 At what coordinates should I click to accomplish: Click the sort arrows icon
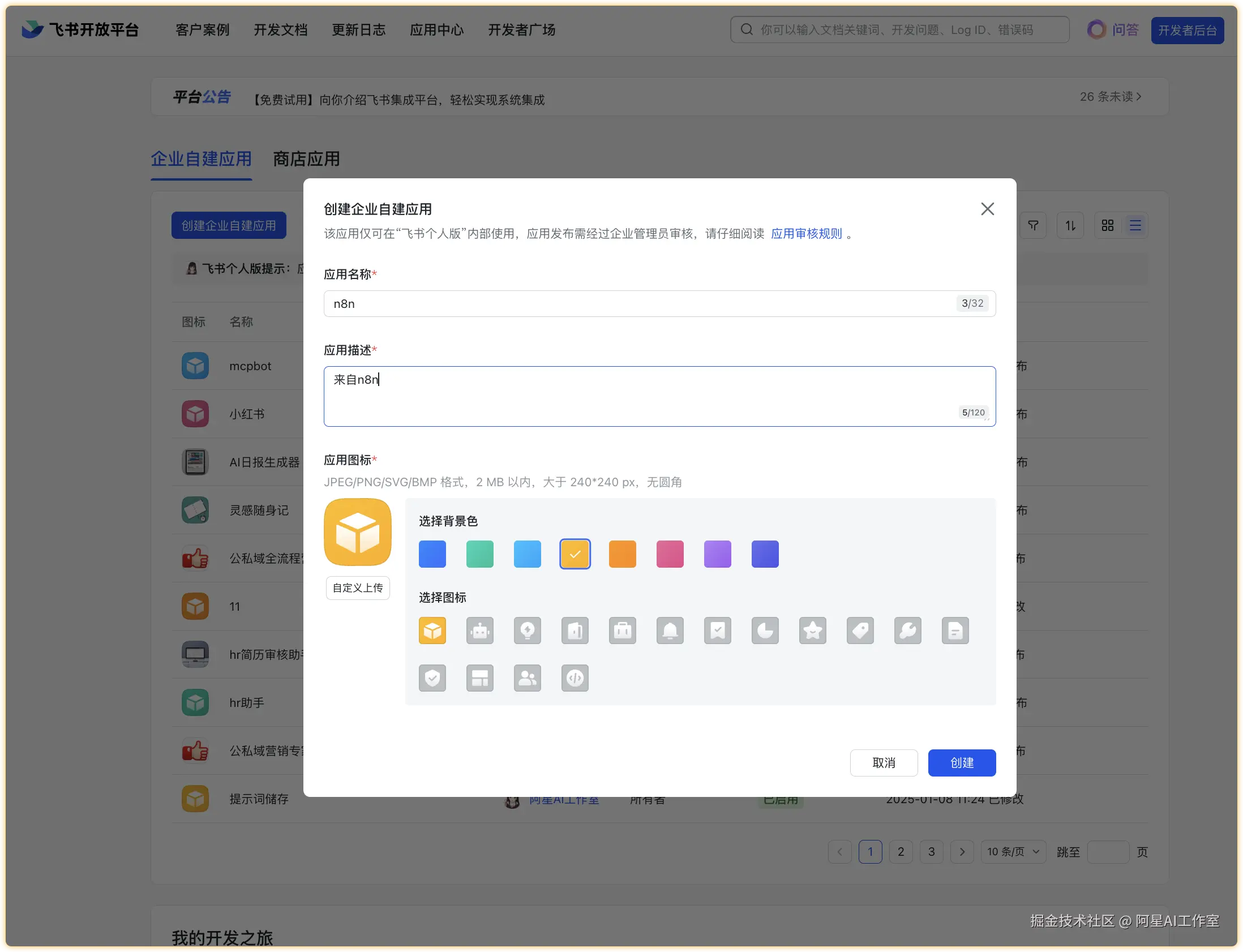(x=1070, y=225)
